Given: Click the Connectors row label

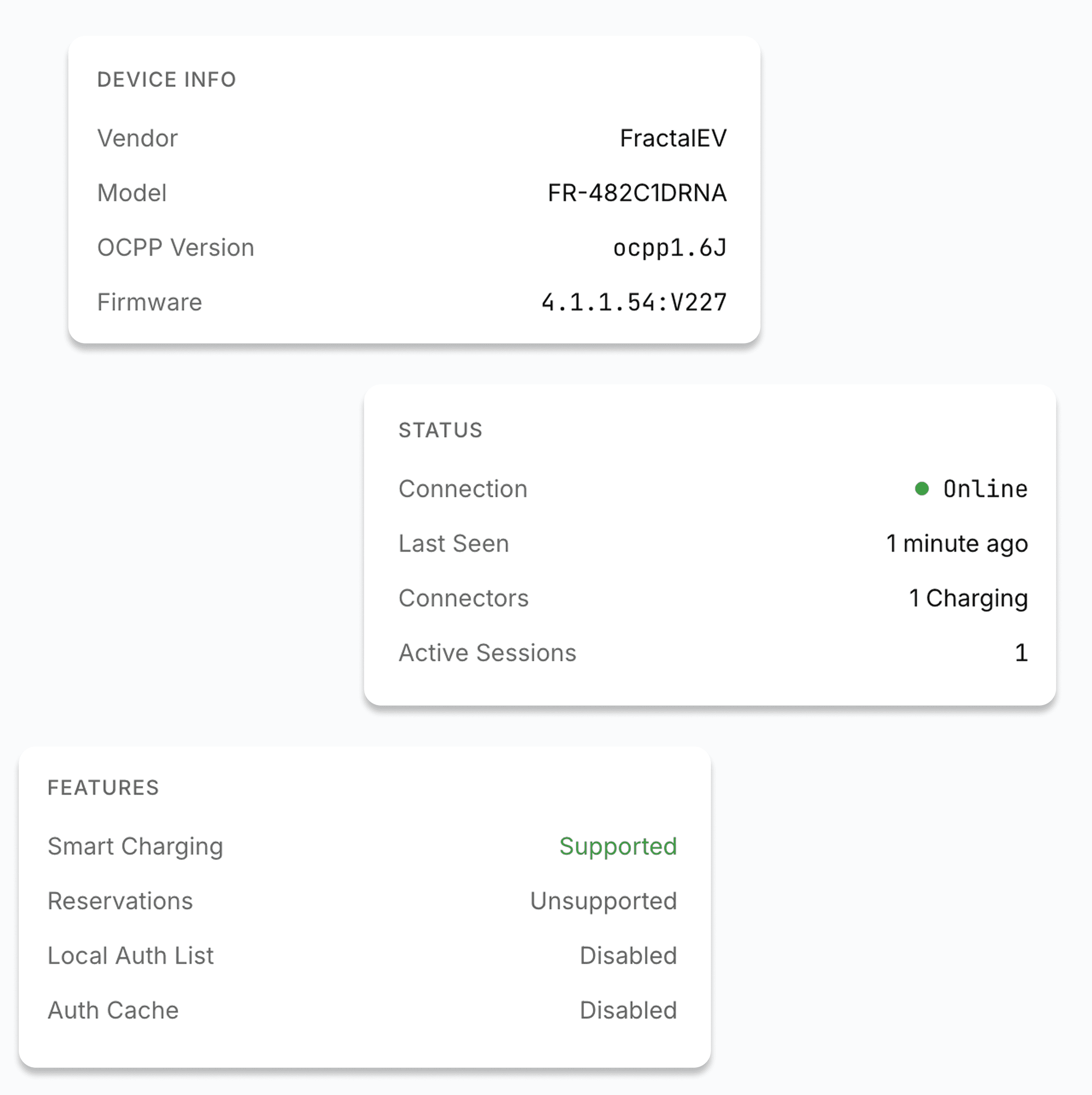Looking at the screenshot, I should [x=463, y=598].
